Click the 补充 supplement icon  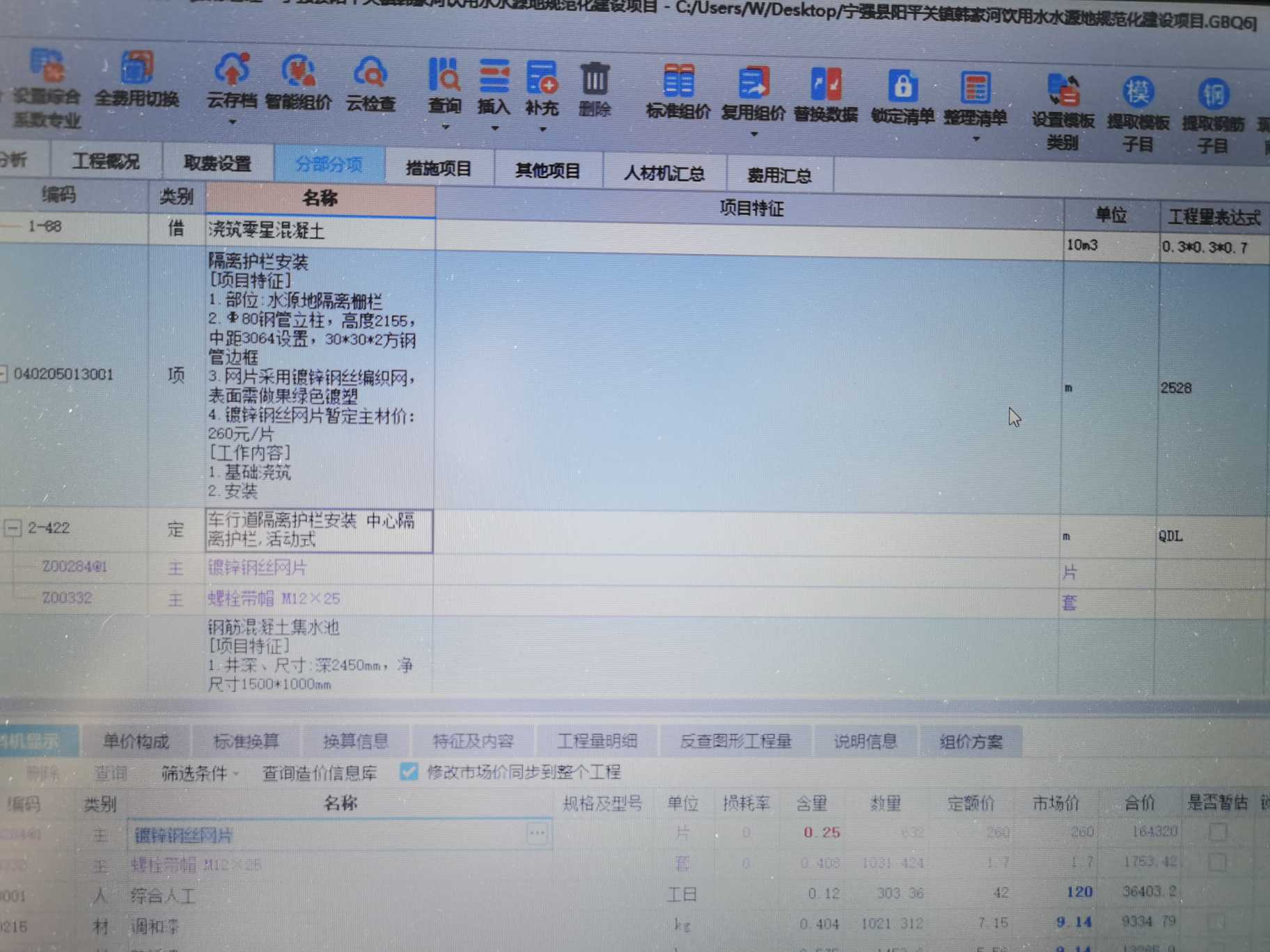point(542,78)
